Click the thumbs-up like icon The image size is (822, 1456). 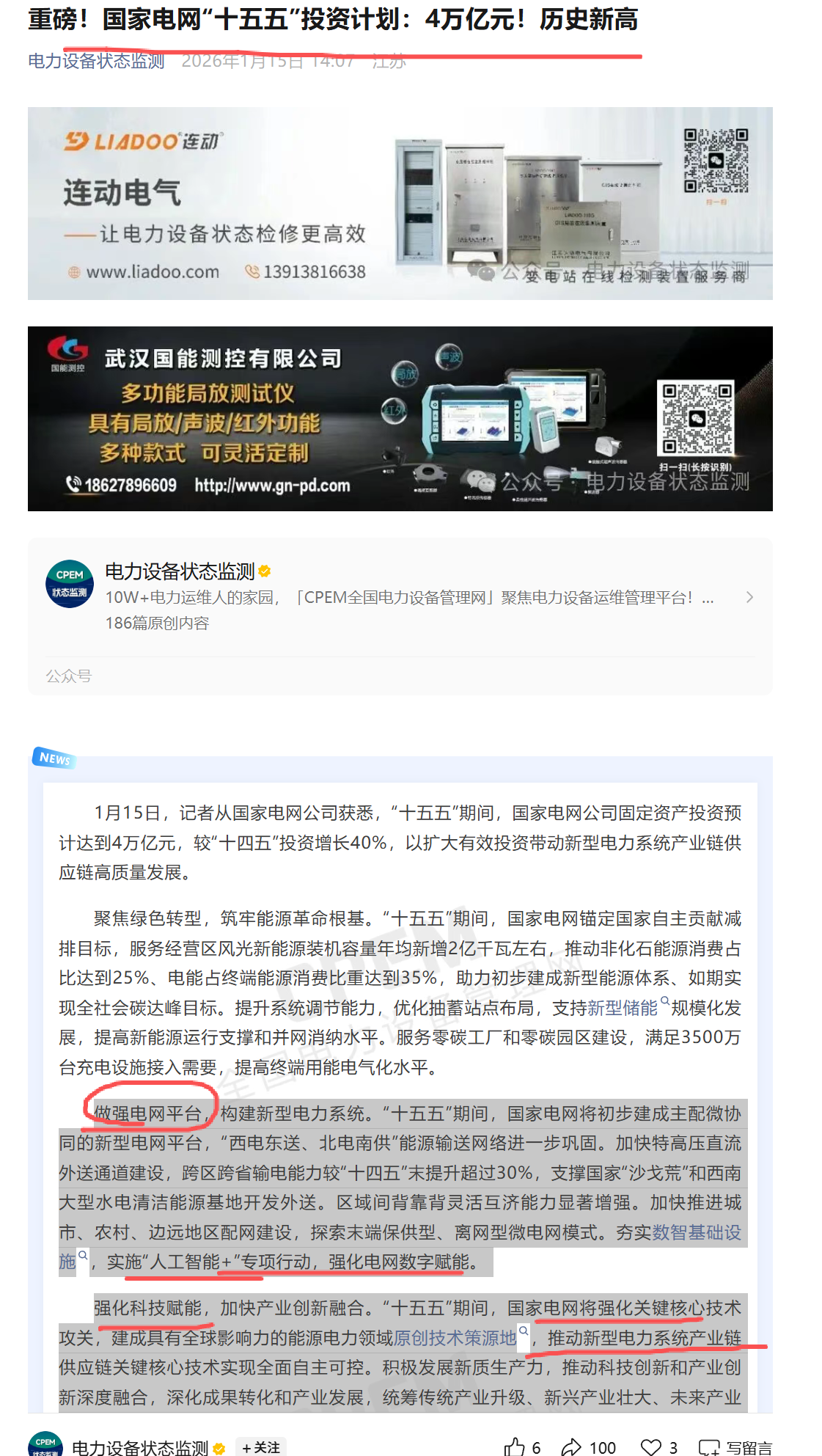point(515,1446)
